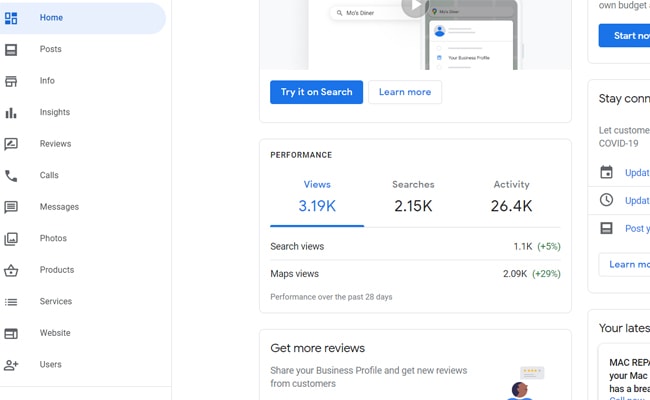Click Learn more beside Try it on Search

(405, 92)
